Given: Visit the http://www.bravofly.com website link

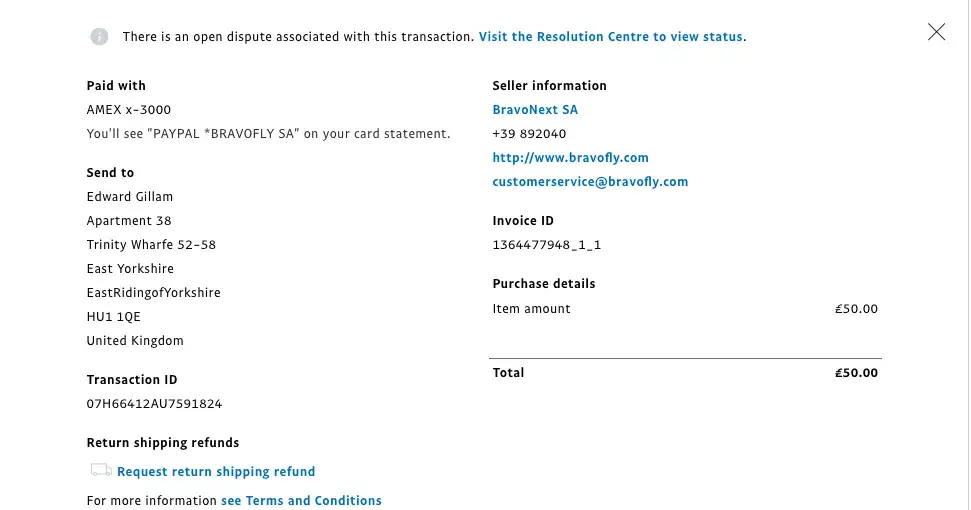Looking at the screenshot, I should tap(570, 158).
